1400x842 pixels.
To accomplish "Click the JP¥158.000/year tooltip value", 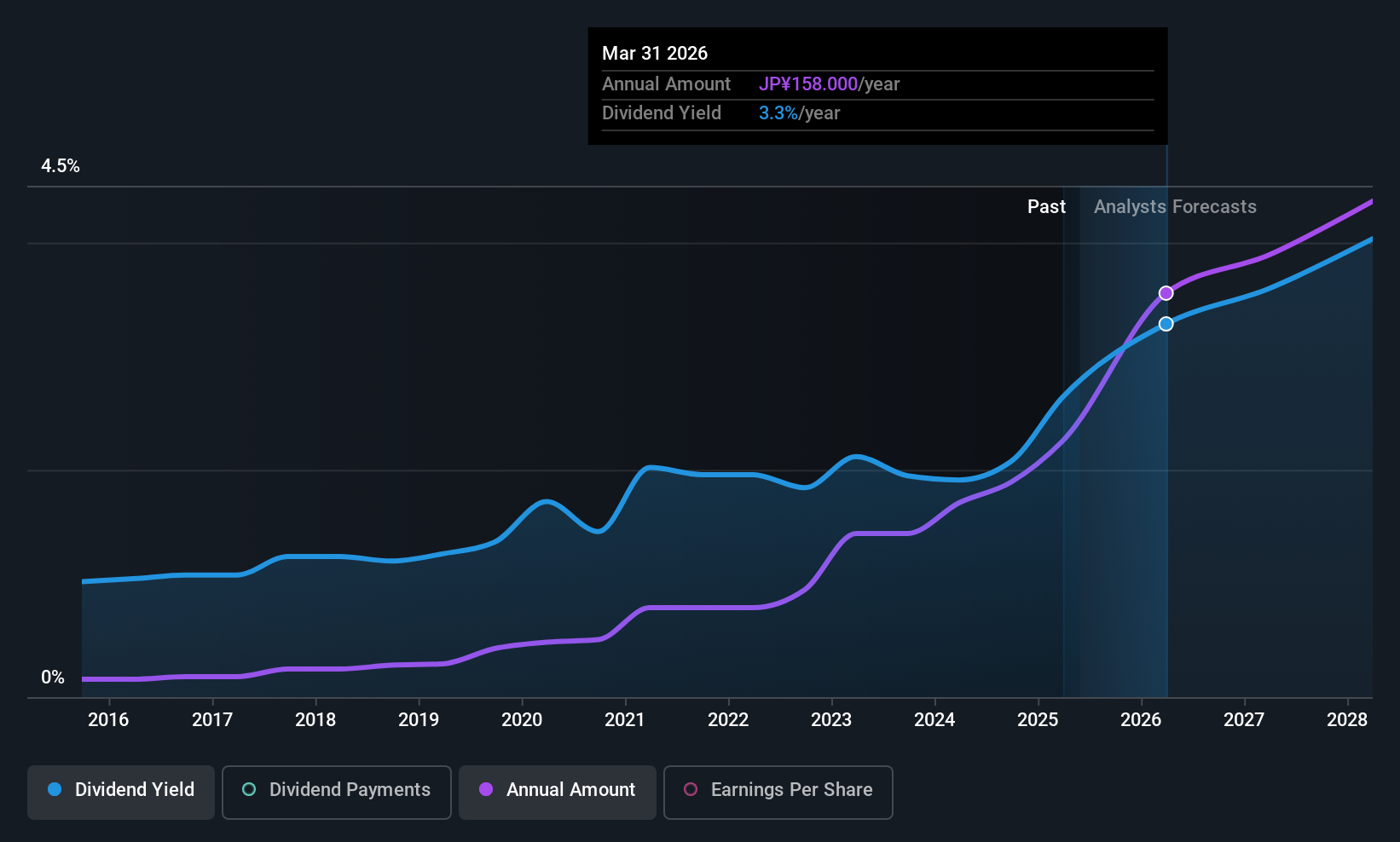I will click(830, 84).
